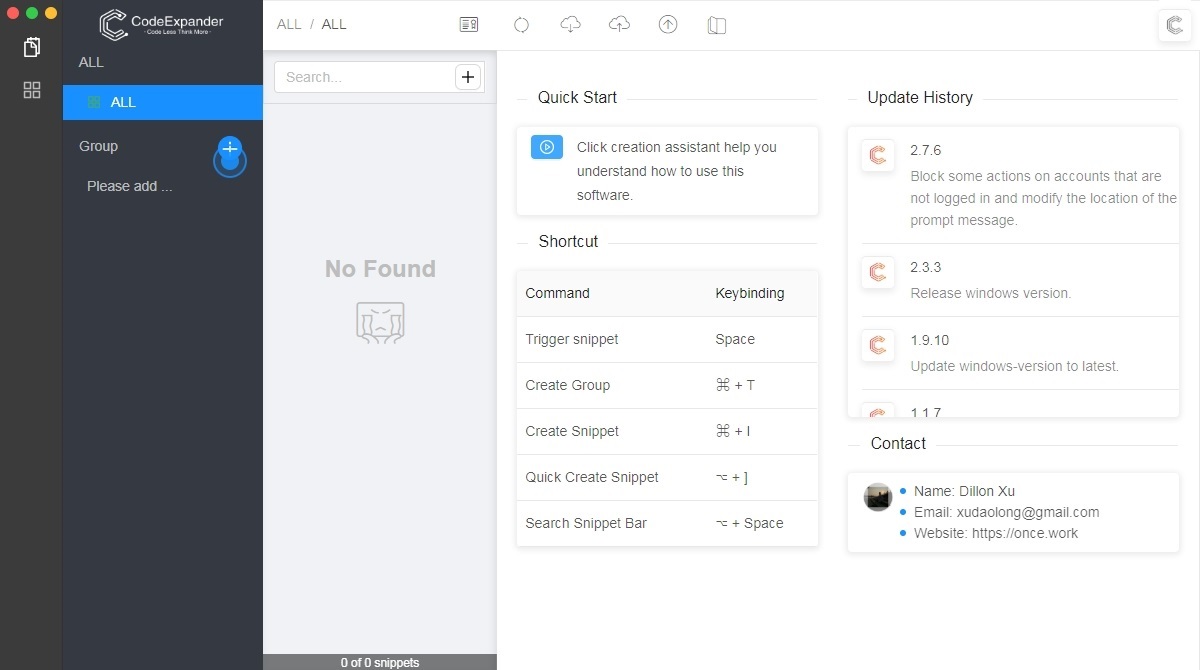The height and width of the screenshot is (670, 1200).
Task: Click the first ALL breadcrumb in header
Action: click(x=289, y=24)
